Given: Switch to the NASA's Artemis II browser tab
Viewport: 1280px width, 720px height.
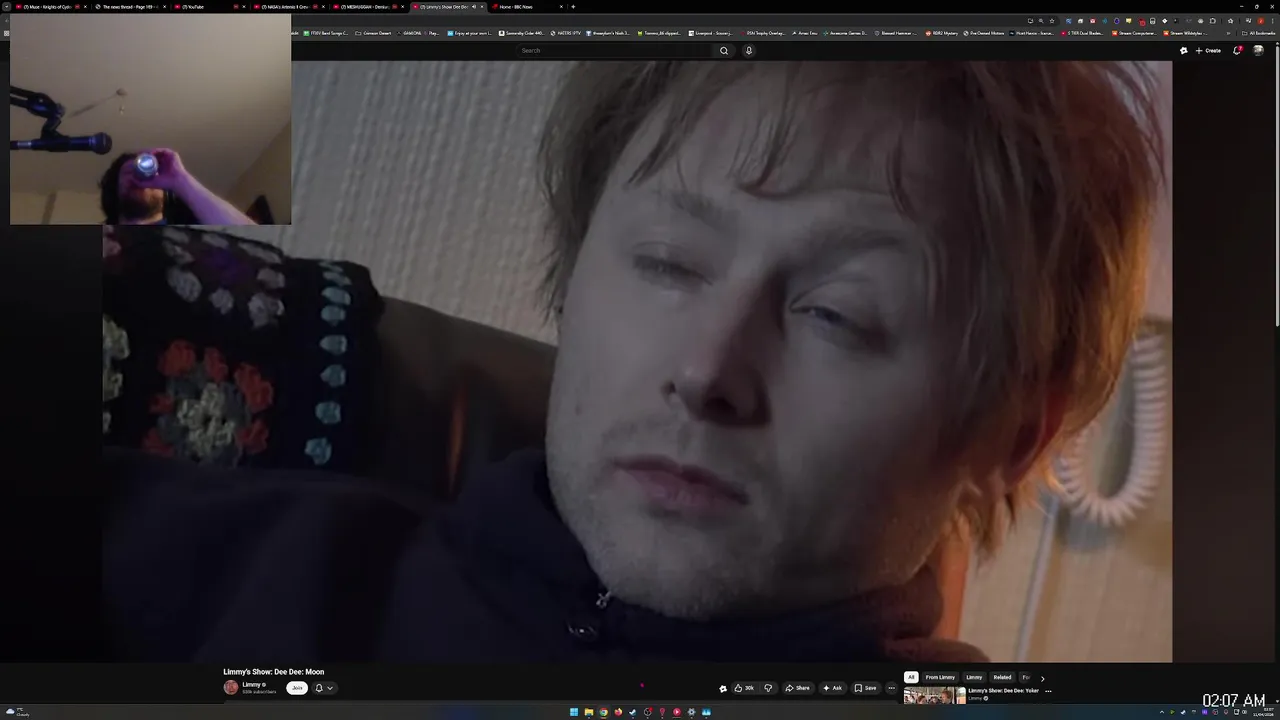Looking at the screenshot, I should coord(288,7).
